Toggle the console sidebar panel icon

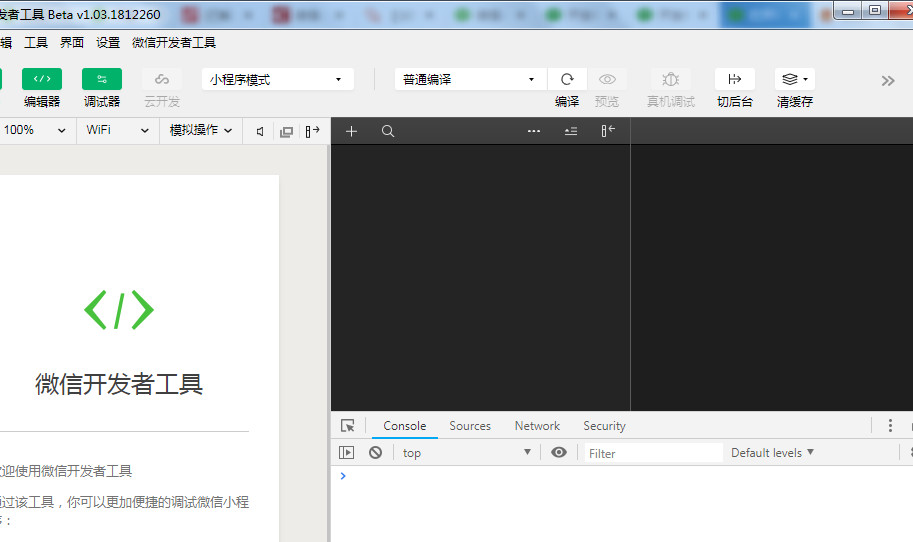[346, 452]
